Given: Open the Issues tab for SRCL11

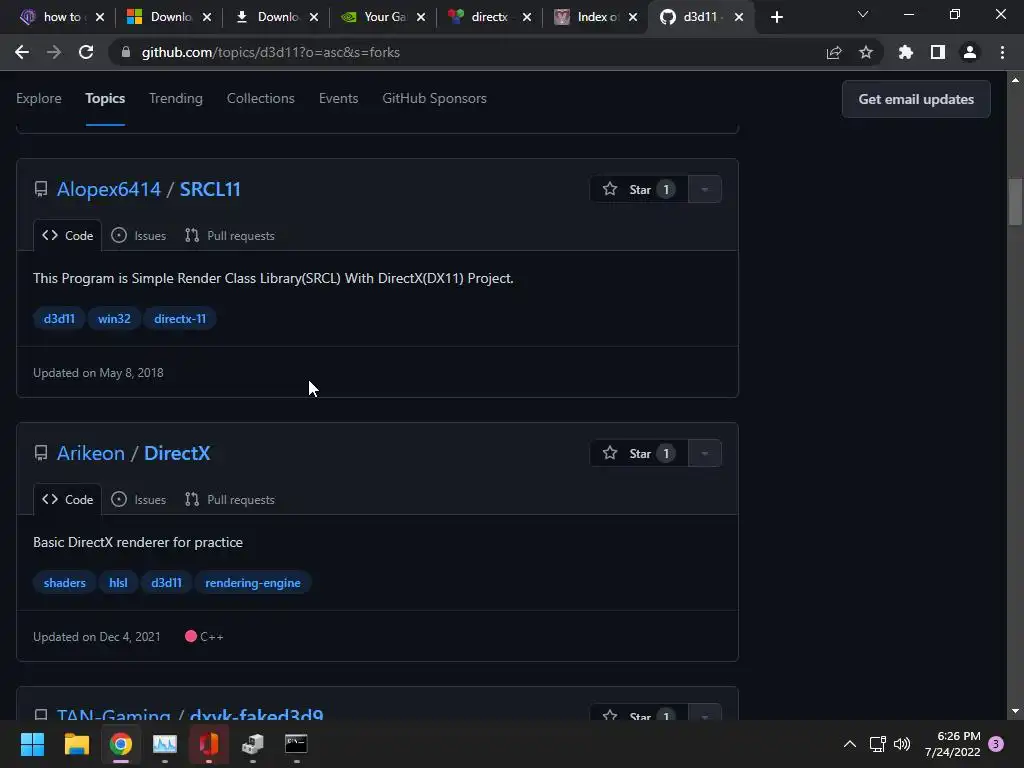Looking at the screenshot, I should click(138, 236).
